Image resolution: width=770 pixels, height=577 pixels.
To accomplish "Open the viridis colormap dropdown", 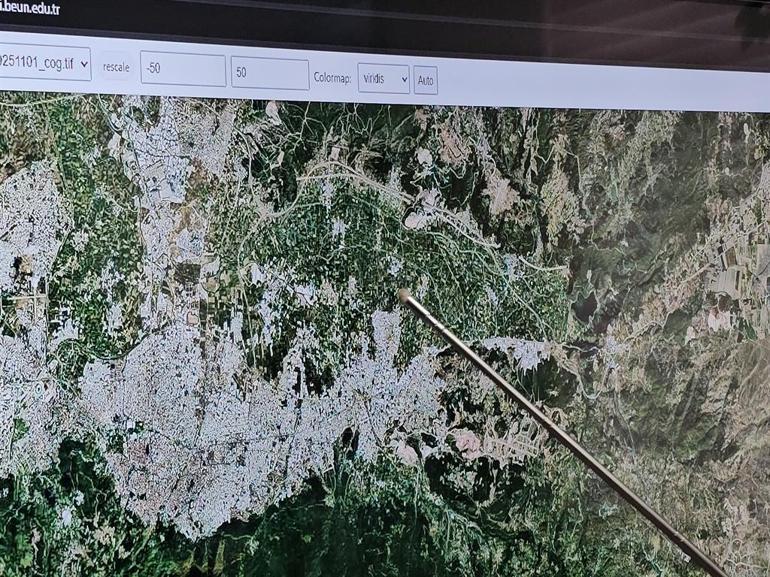I will click(383, 79).
